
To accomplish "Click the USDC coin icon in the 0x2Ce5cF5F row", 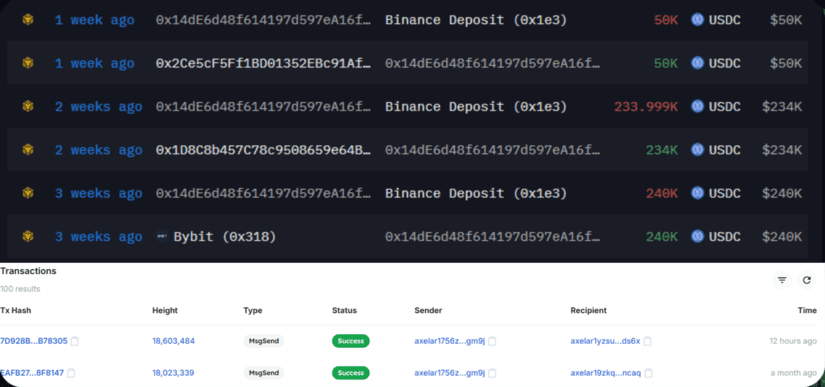I will tap(698, 64).
